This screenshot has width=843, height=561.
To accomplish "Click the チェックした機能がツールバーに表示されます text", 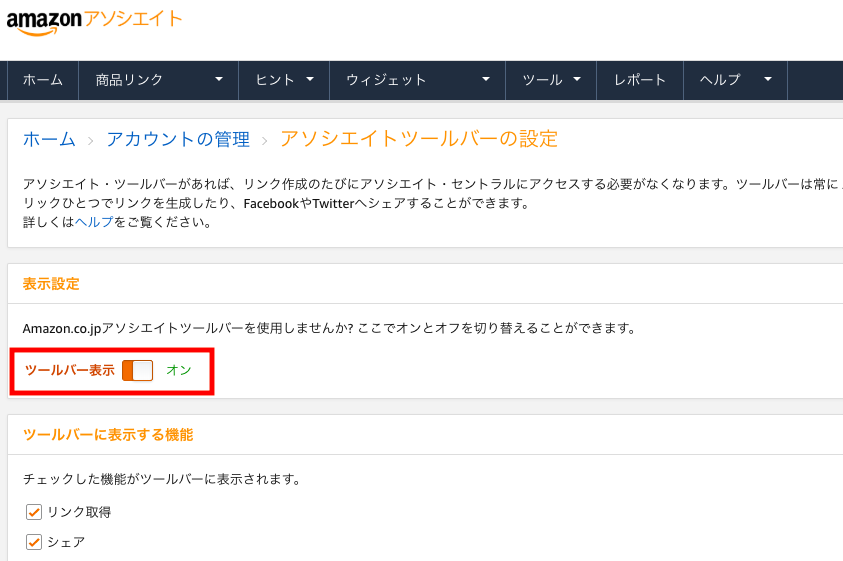I will click(x=161, y=479).
